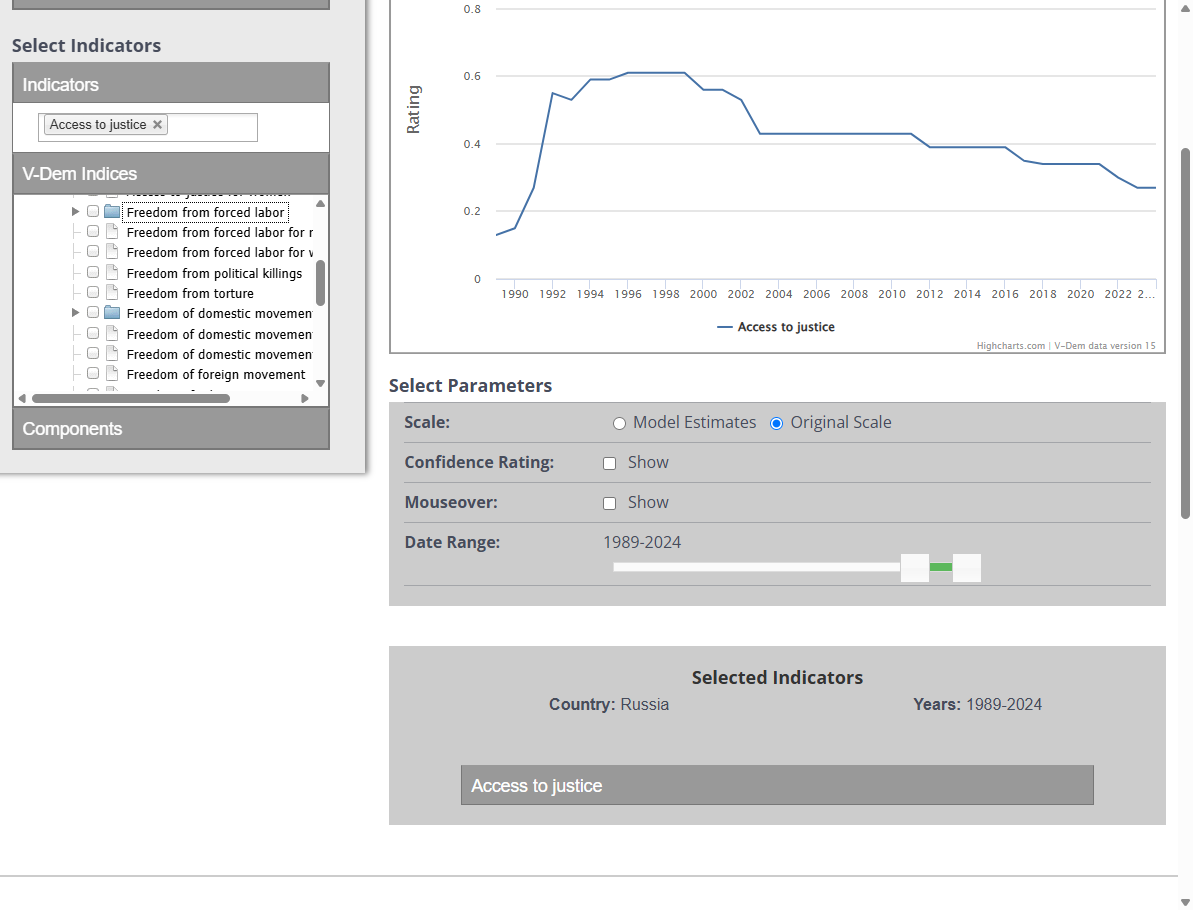1193x910 pixels.
Task: Click the Freedom from forced labor folder icon
Action: coord(112,212)
